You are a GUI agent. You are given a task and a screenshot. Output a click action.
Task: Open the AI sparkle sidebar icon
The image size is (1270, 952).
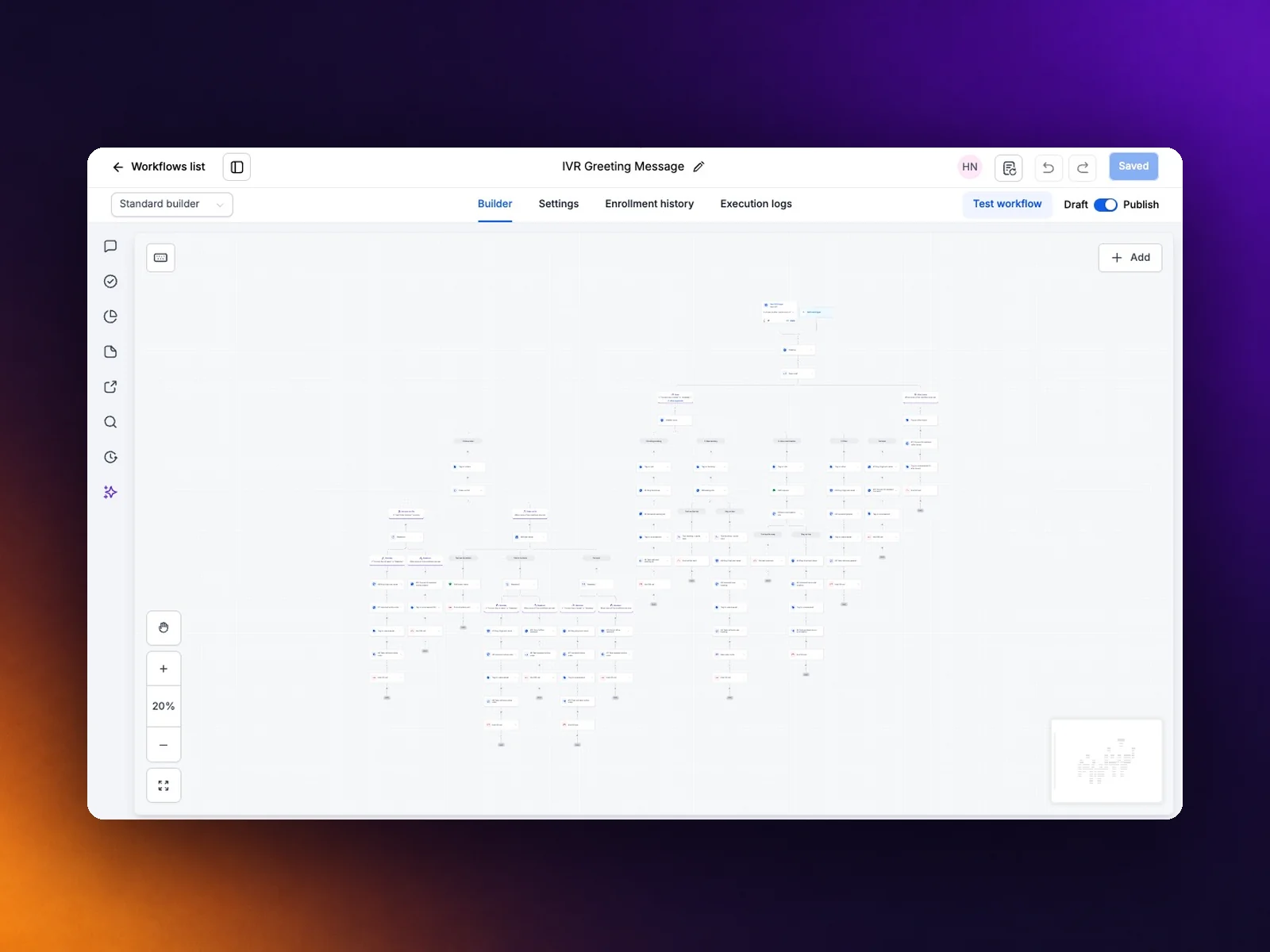click(x=110, y=492)
